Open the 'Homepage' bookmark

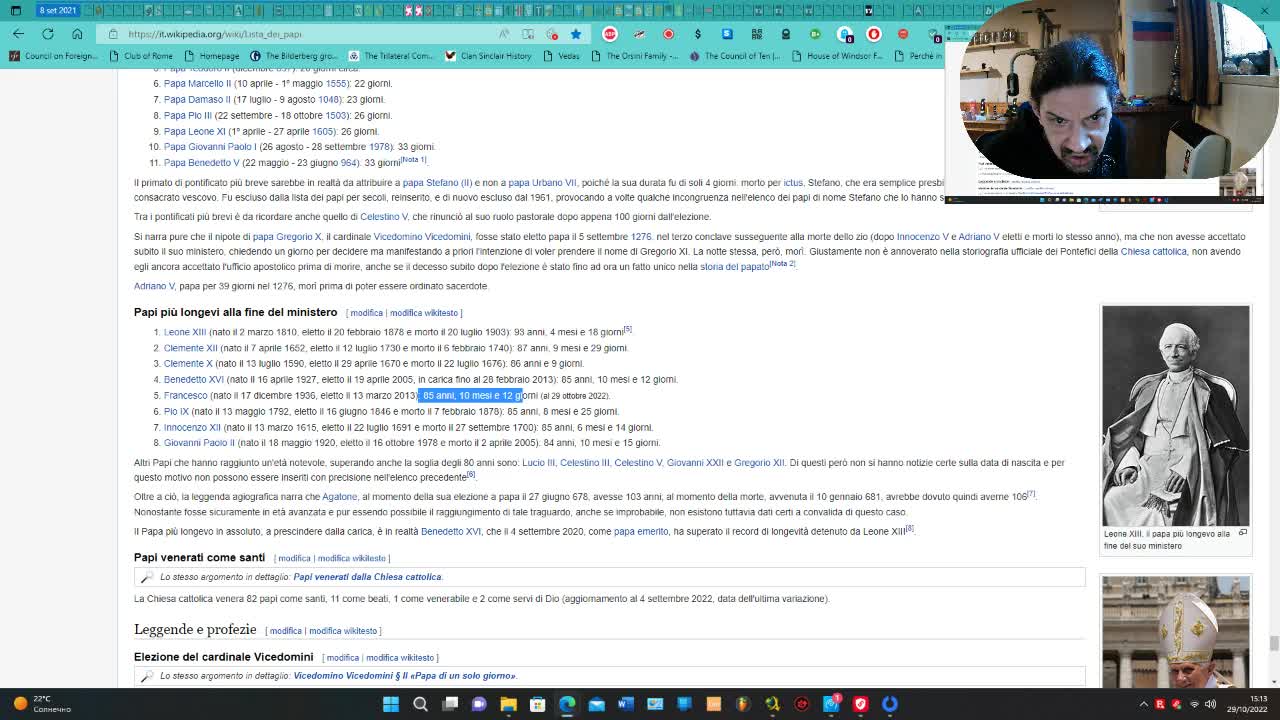pos(212,56)
